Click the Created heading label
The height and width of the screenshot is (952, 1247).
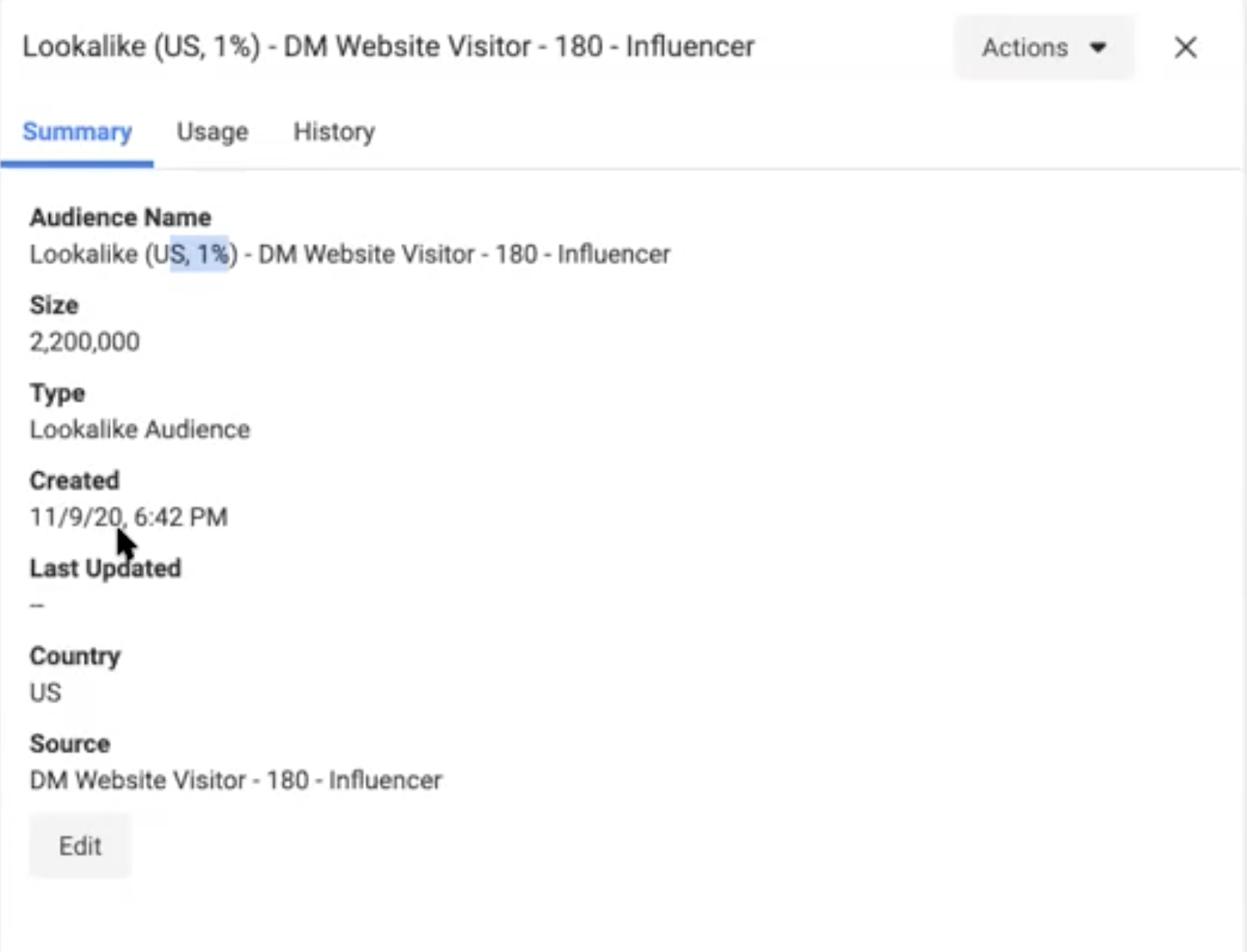(x=74, y=480)
